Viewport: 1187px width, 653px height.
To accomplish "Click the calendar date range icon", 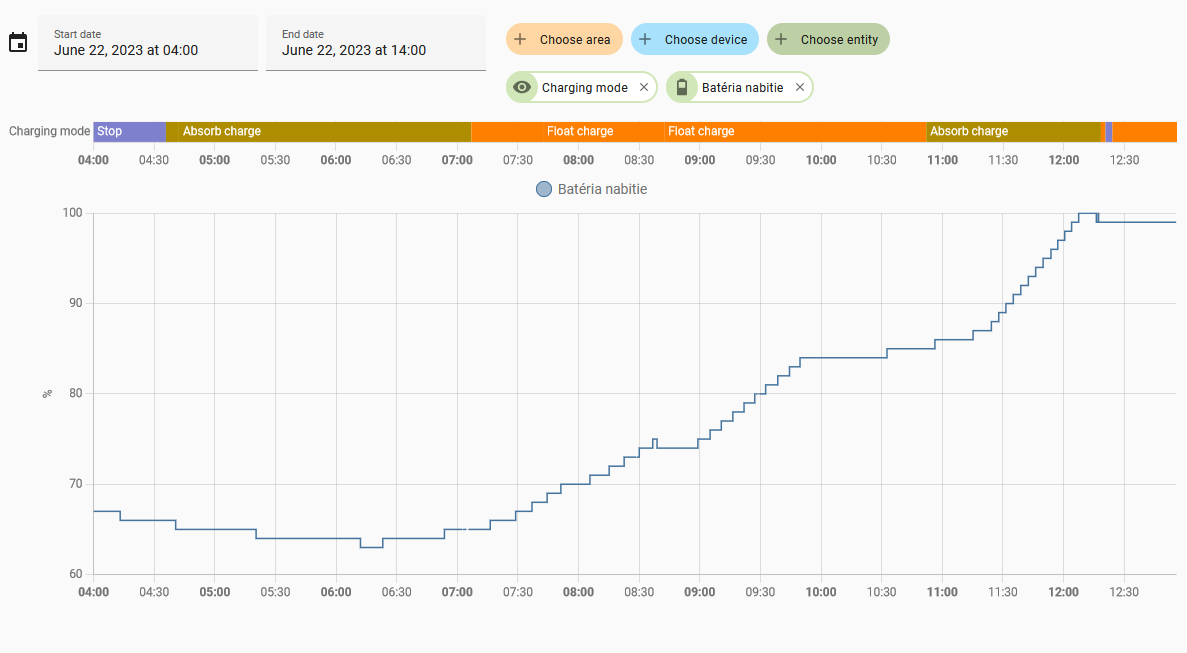I will click(x=18, y=42).
